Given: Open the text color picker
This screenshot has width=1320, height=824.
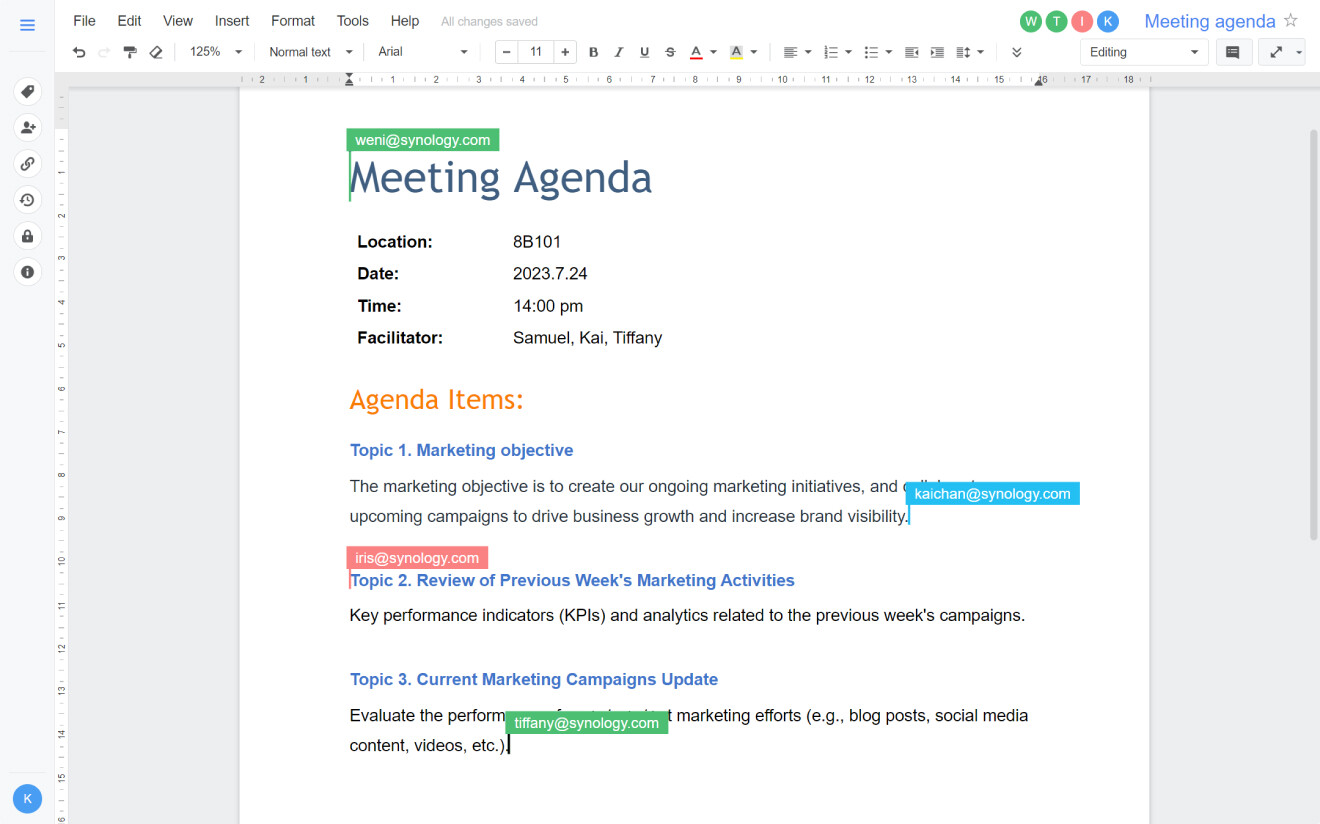Looking at the screenshot, I should tap(701, 51).
